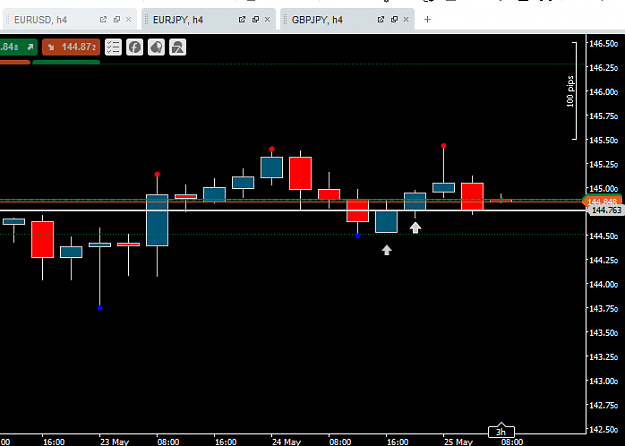Click the 145.000 price axis label
Image resolution: width=625 pixels, height=446 pixels.
click(x=603, y=188)
